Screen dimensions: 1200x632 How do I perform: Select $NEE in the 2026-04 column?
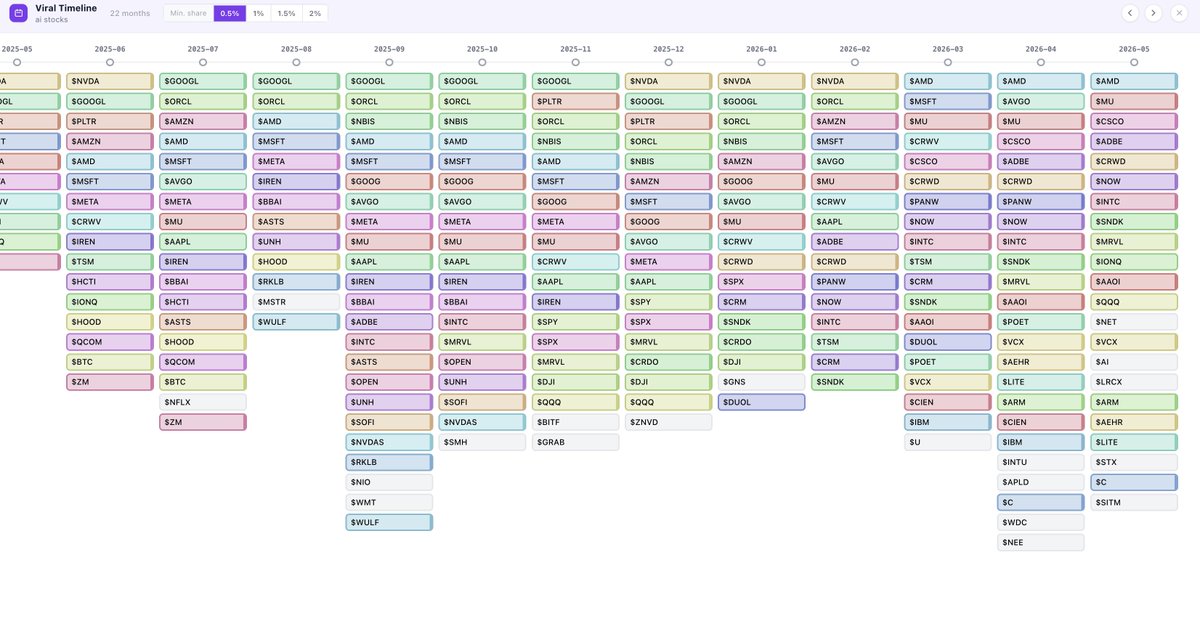(1041, 542)
